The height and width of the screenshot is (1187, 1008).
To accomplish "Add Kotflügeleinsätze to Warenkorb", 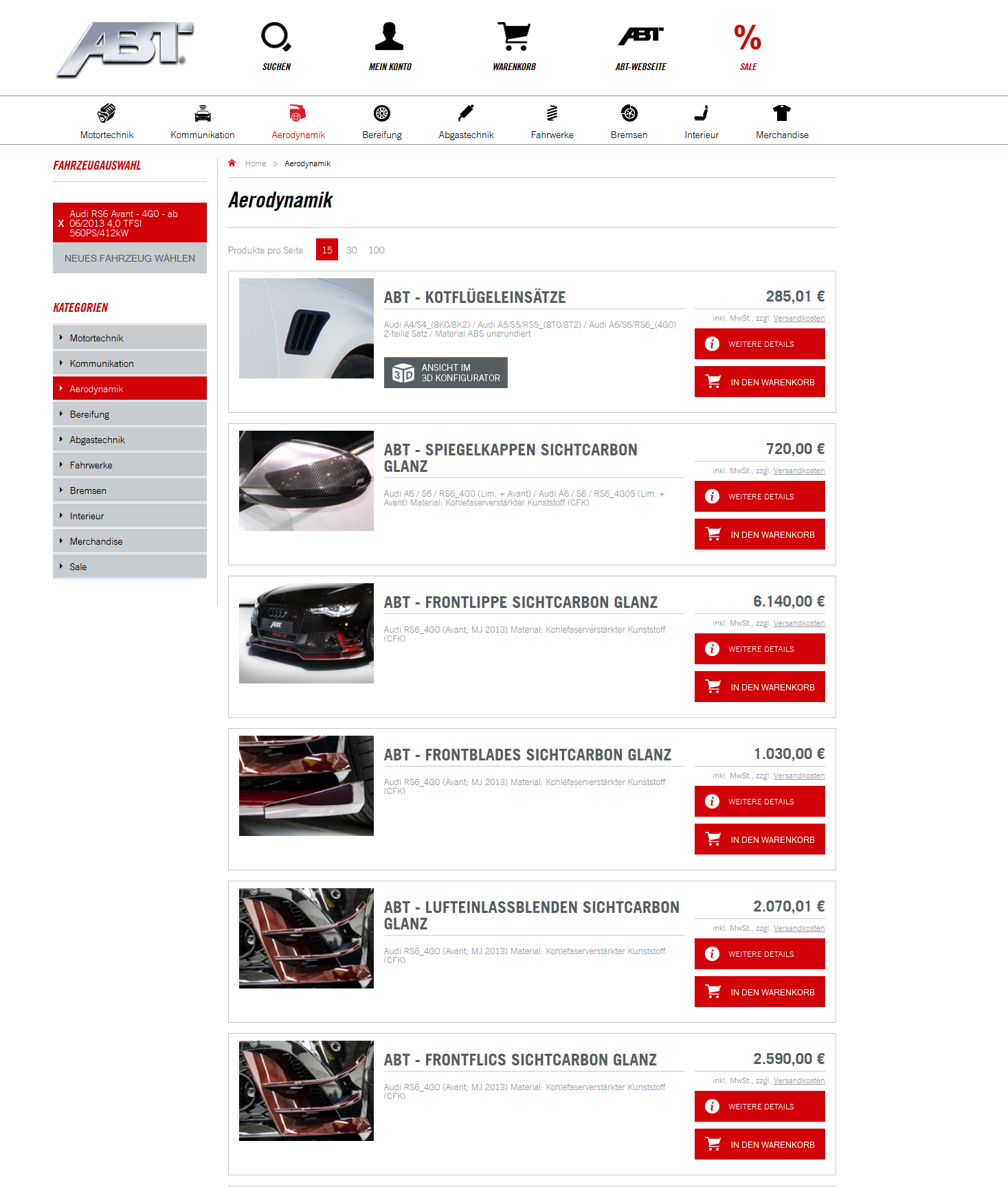I will (760, 381).
